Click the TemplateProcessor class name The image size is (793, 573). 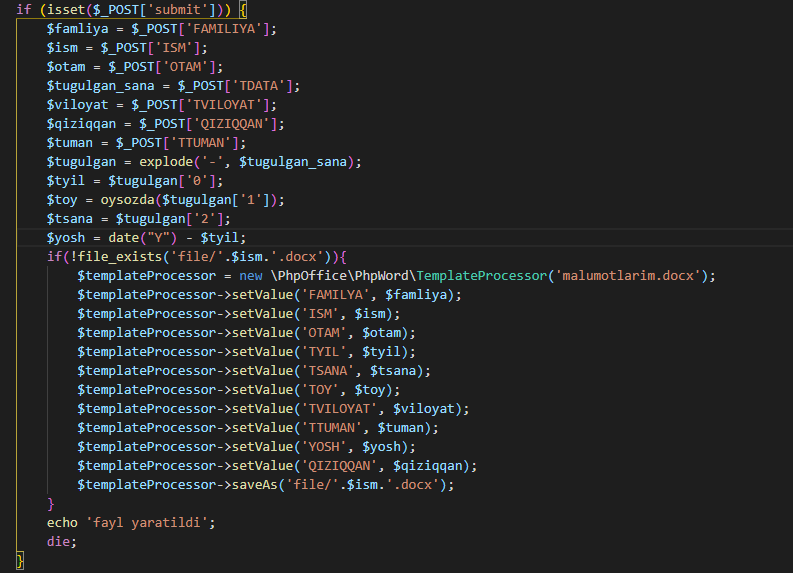(x=482, y=276)
